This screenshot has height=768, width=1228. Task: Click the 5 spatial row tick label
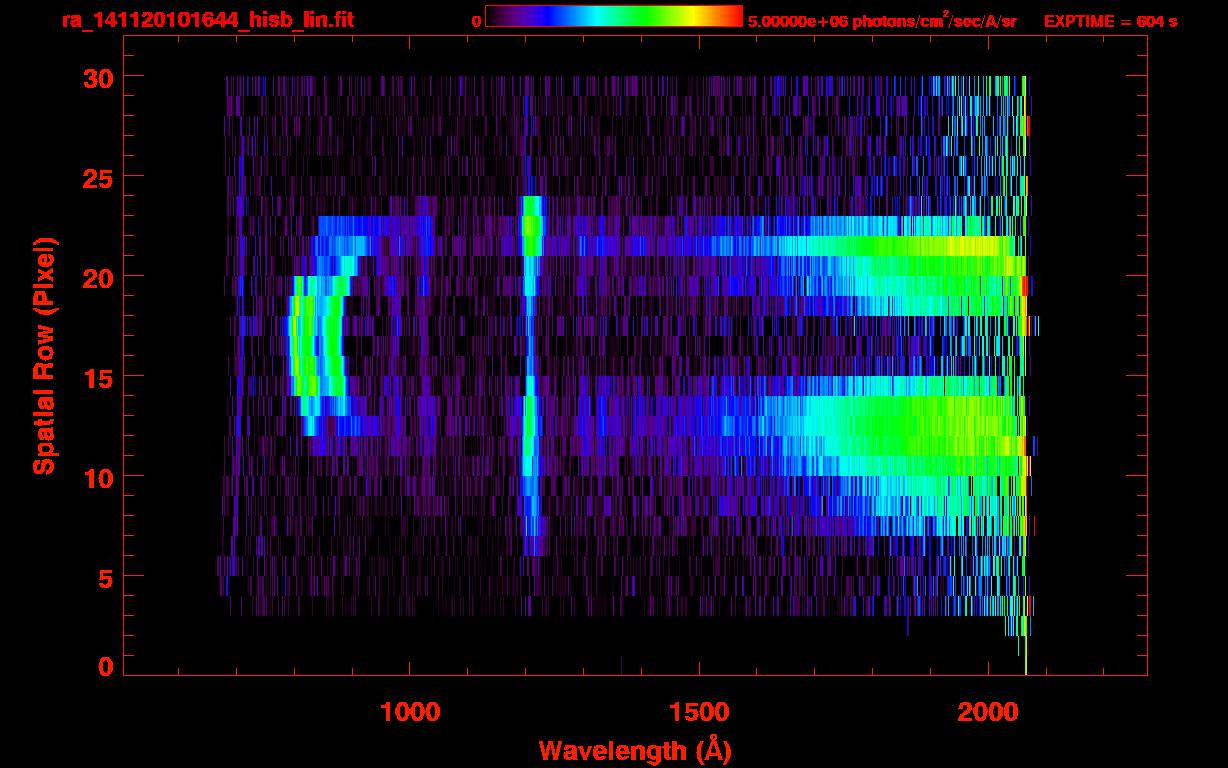pyautogui.click(x=106, y=577)
